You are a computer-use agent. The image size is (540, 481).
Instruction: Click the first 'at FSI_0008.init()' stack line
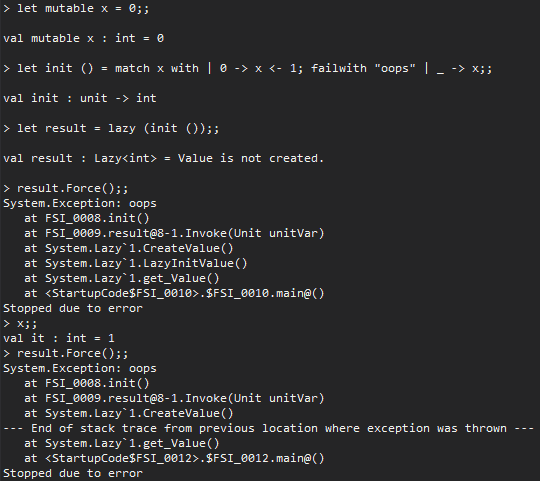[87, 218]
